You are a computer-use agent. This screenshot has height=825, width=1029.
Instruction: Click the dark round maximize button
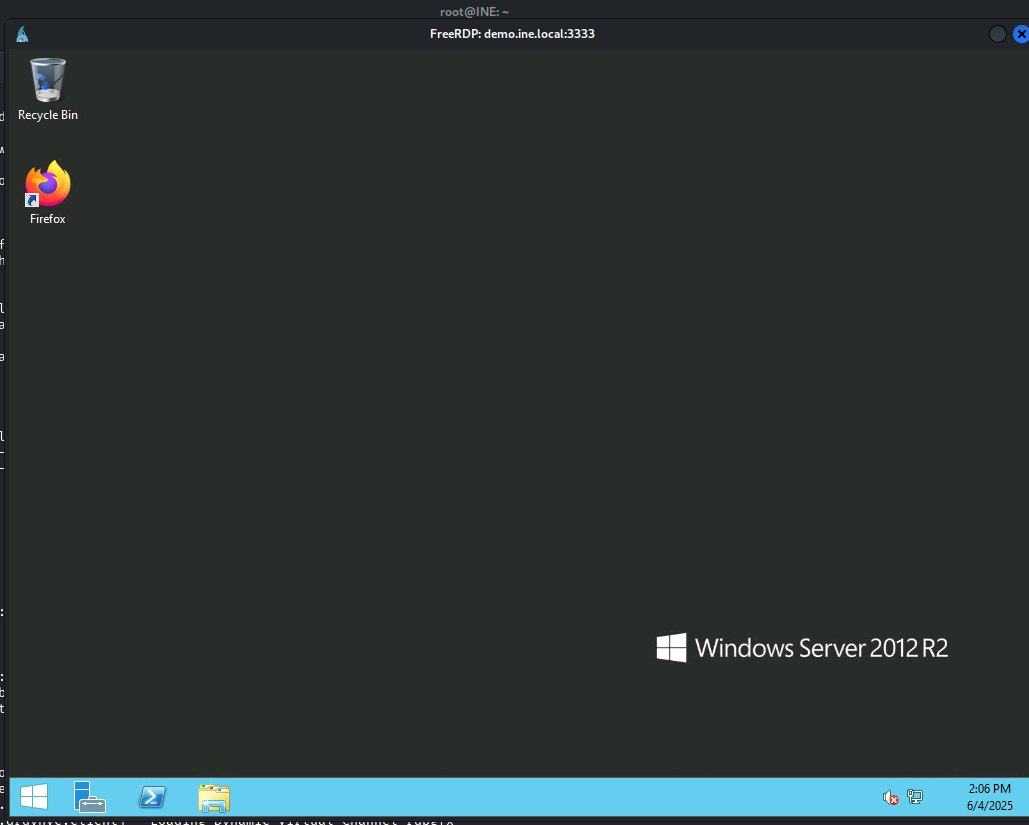click(x=997, y=34)
